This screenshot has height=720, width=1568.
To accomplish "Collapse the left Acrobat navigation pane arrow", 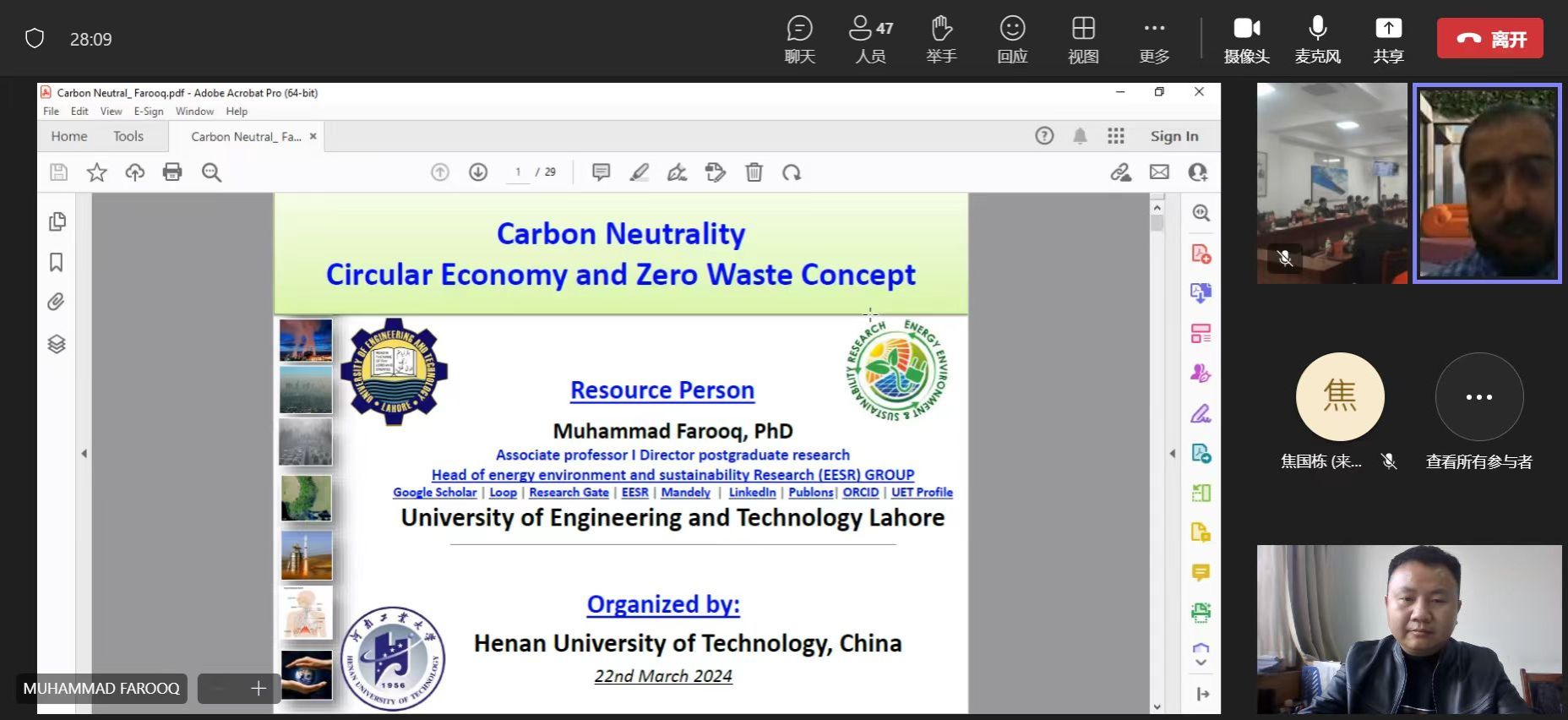I will pyautogui.click(x=84, y=454).
